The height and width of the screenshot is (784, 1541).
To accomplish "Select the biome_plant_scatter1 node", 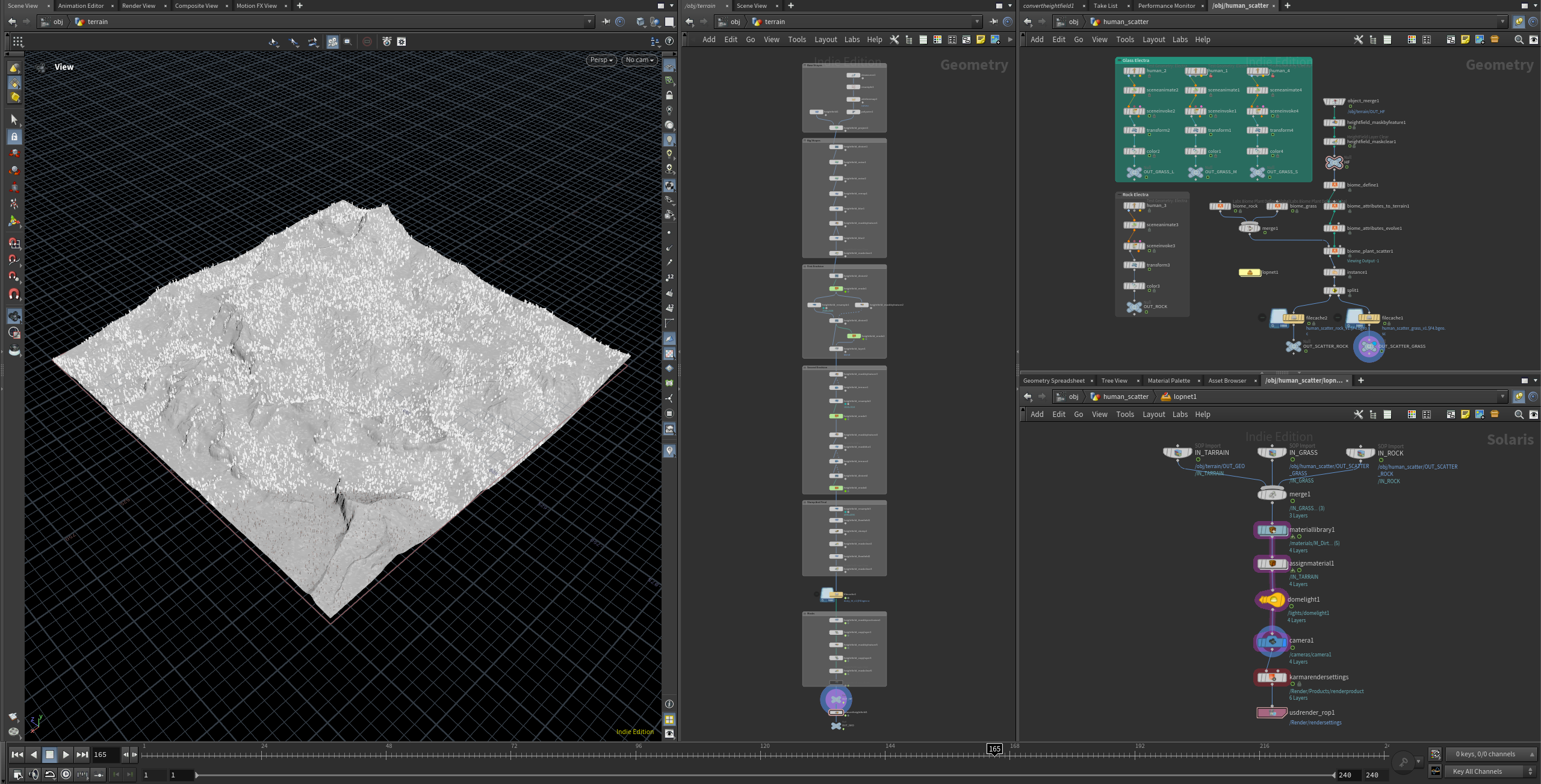I will pos(1334,252).
